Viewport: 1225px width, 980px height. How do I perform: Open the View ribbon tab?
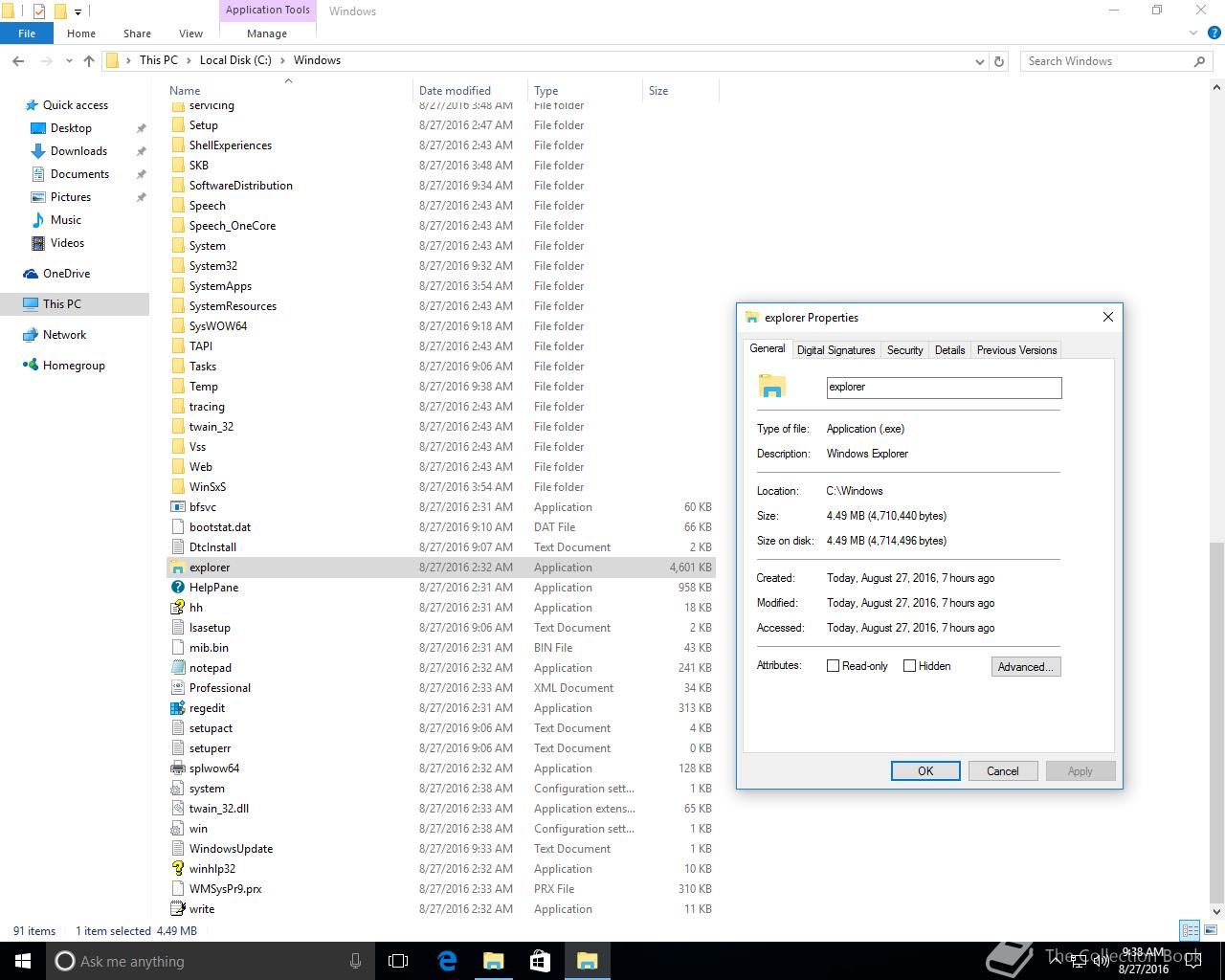(x=190, y=33)
